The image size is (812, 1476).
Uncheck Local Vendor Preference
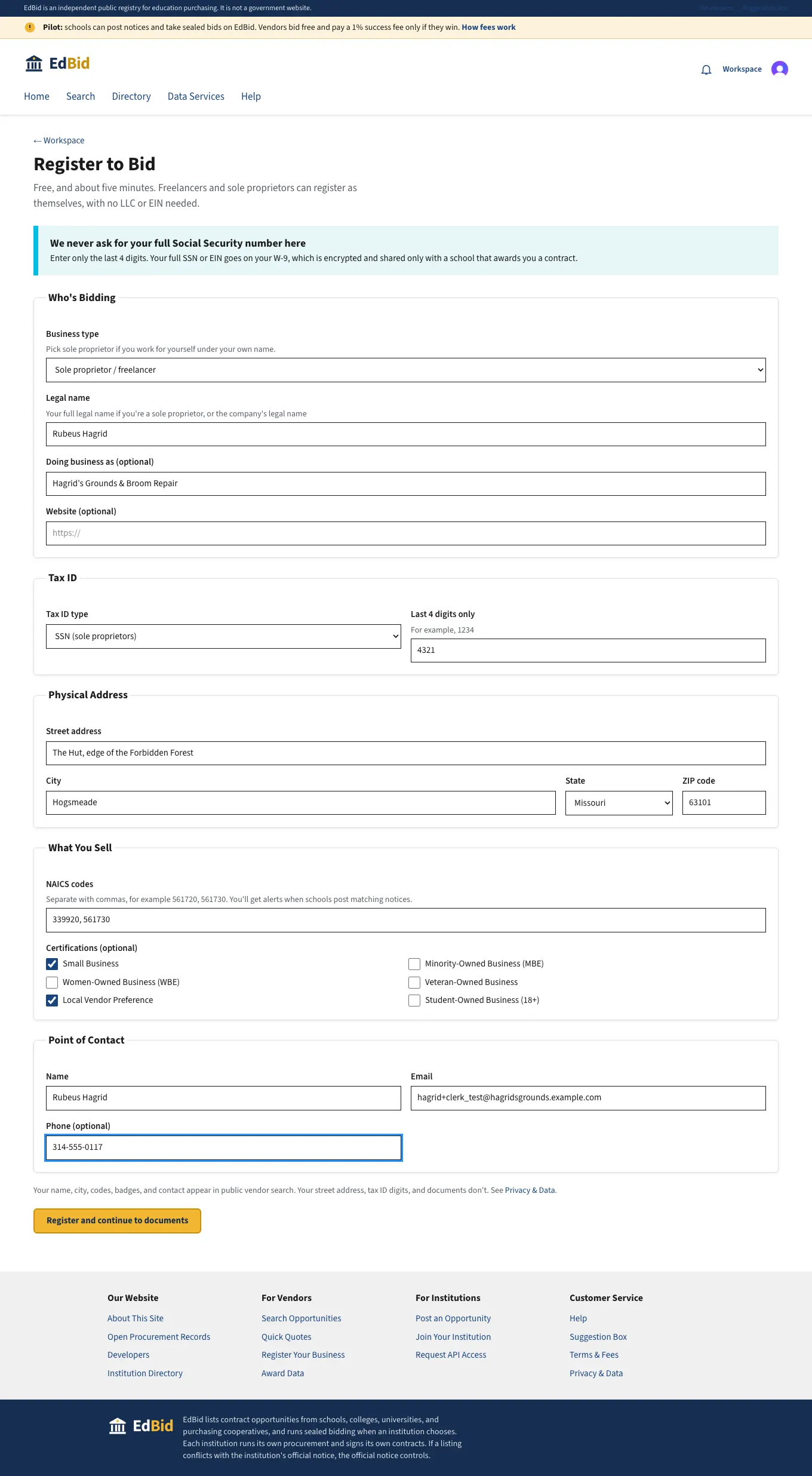(52, 1001)
